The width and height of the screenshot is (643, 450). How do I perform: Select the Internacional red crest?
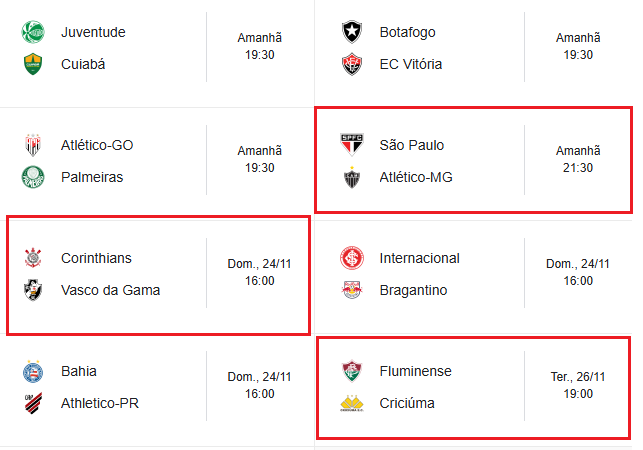click(352, 258)
